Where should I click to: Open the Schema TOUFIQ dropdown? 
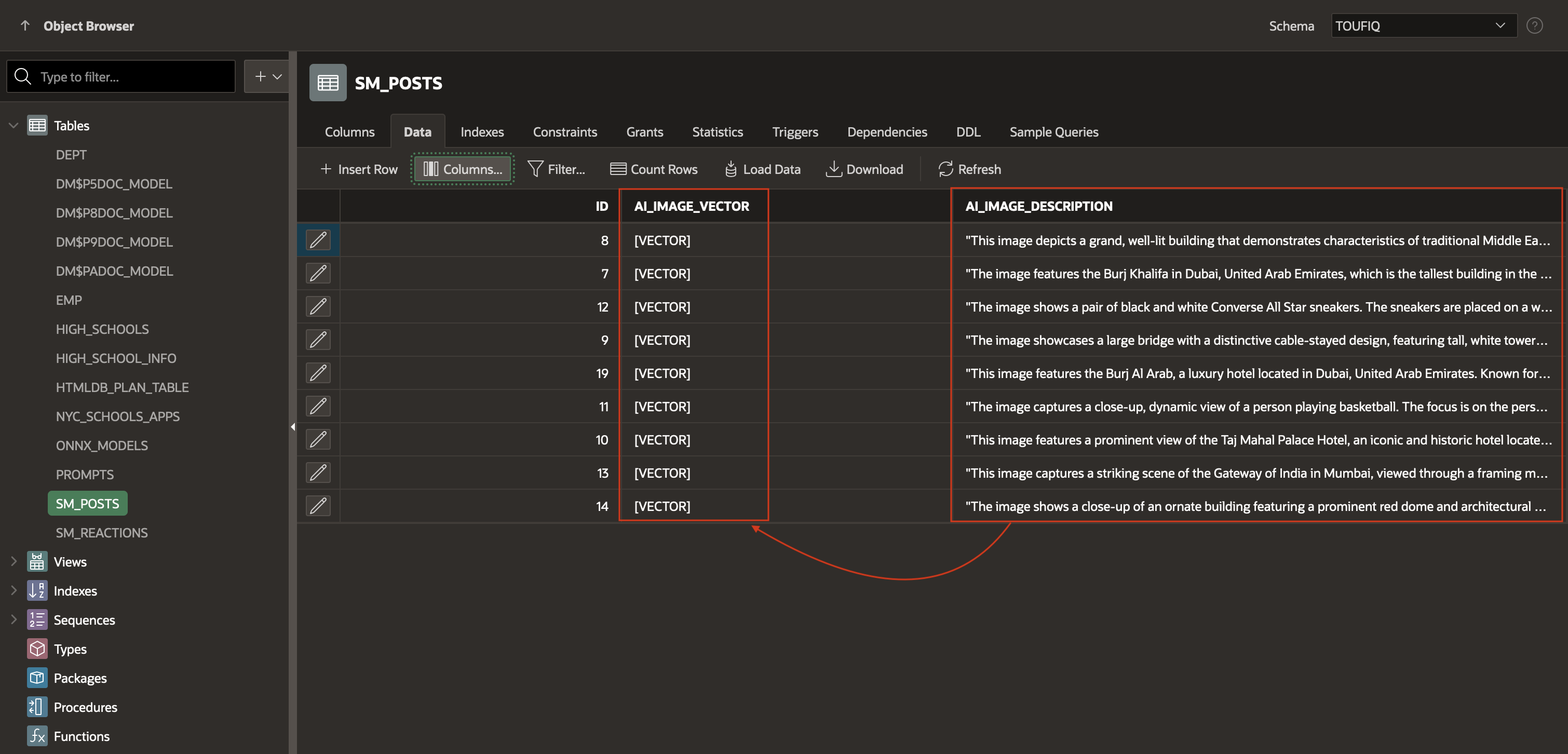click(x=1423, y=25)
